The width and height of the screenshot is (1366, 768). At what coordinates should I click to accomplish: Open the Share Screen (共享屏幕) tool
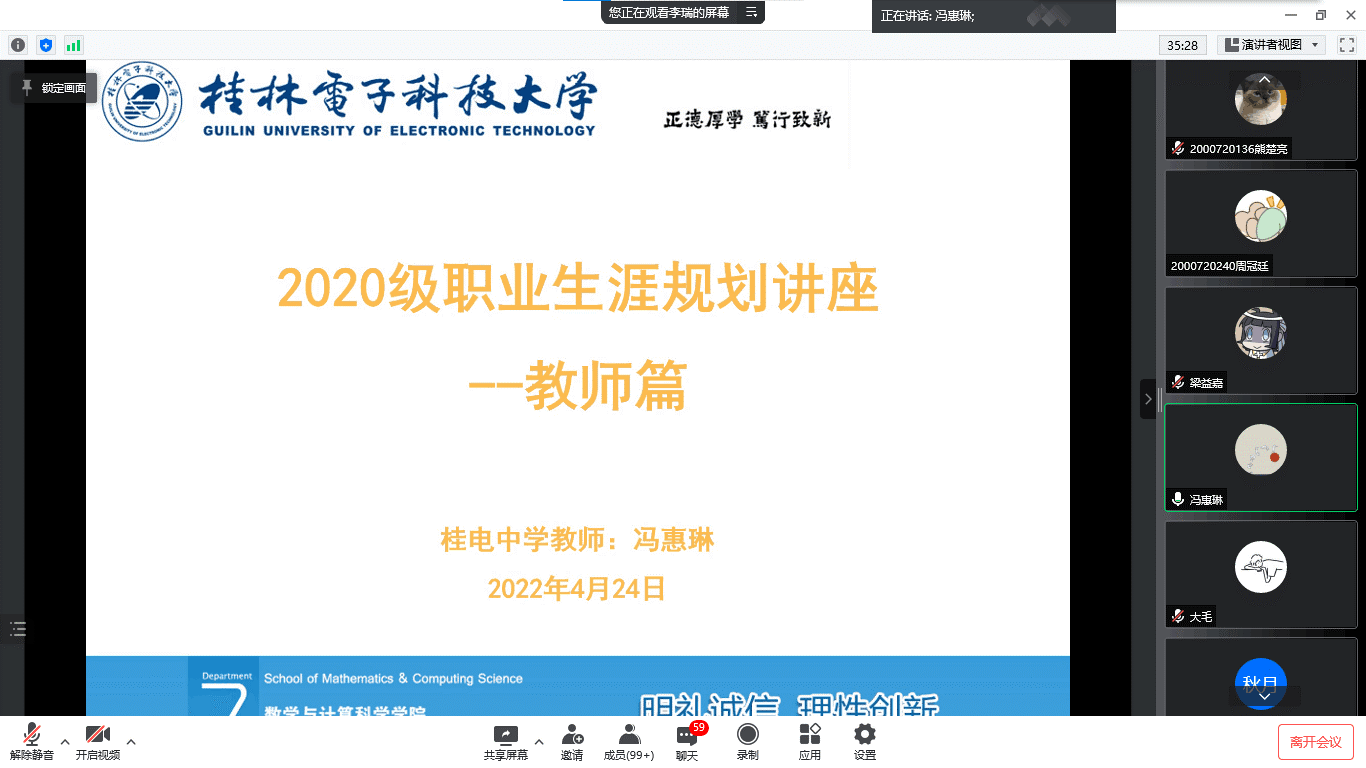pyautogui.click(x=505, y=741)
